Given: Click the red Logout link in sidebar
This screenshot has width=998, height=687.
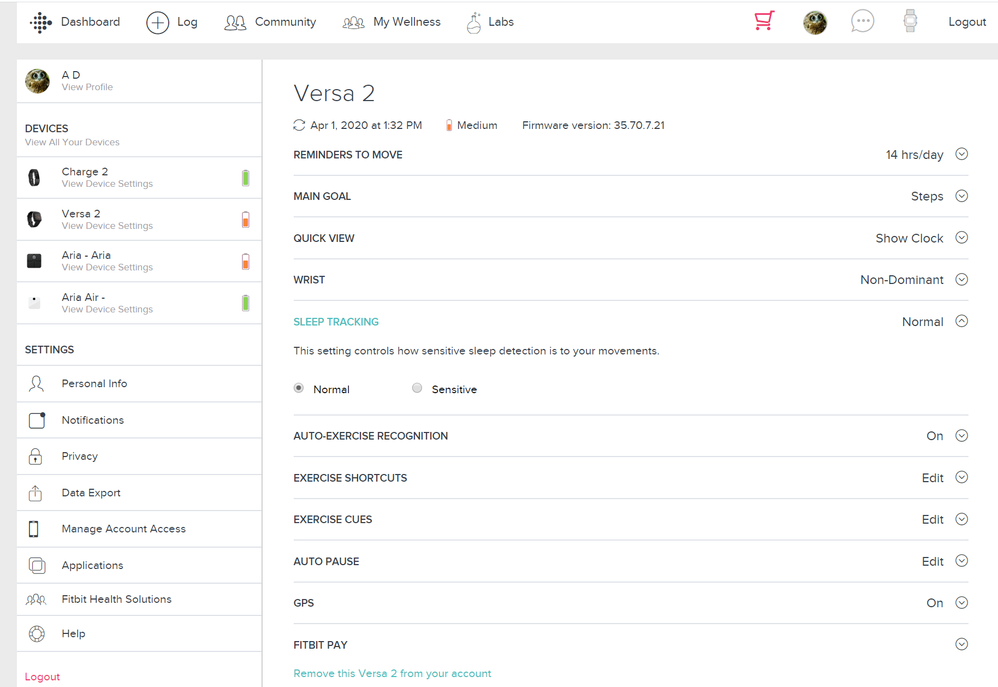Looking at the screenshot, I should [42, 677].
